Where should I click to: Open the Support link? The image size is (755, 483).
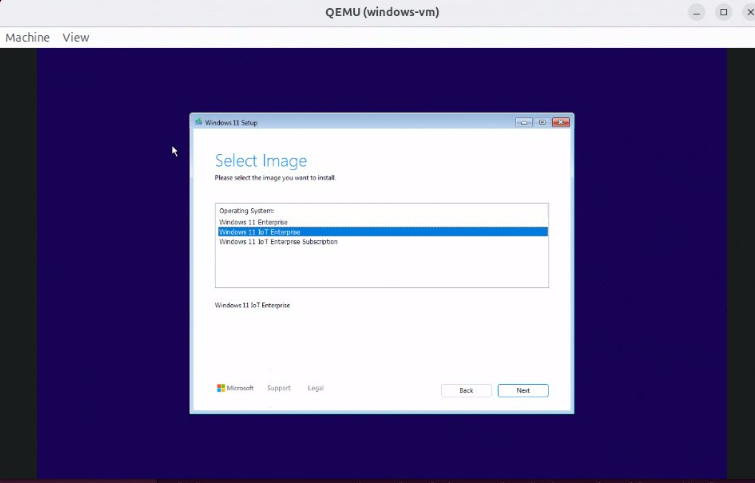279,388
